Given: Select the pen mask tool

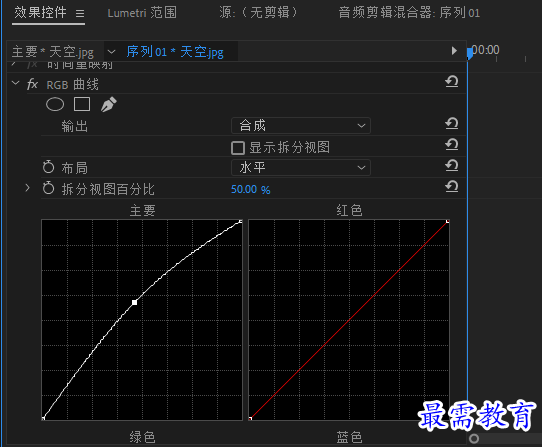Looking at the screenshot, I should [x=109, y=104].
